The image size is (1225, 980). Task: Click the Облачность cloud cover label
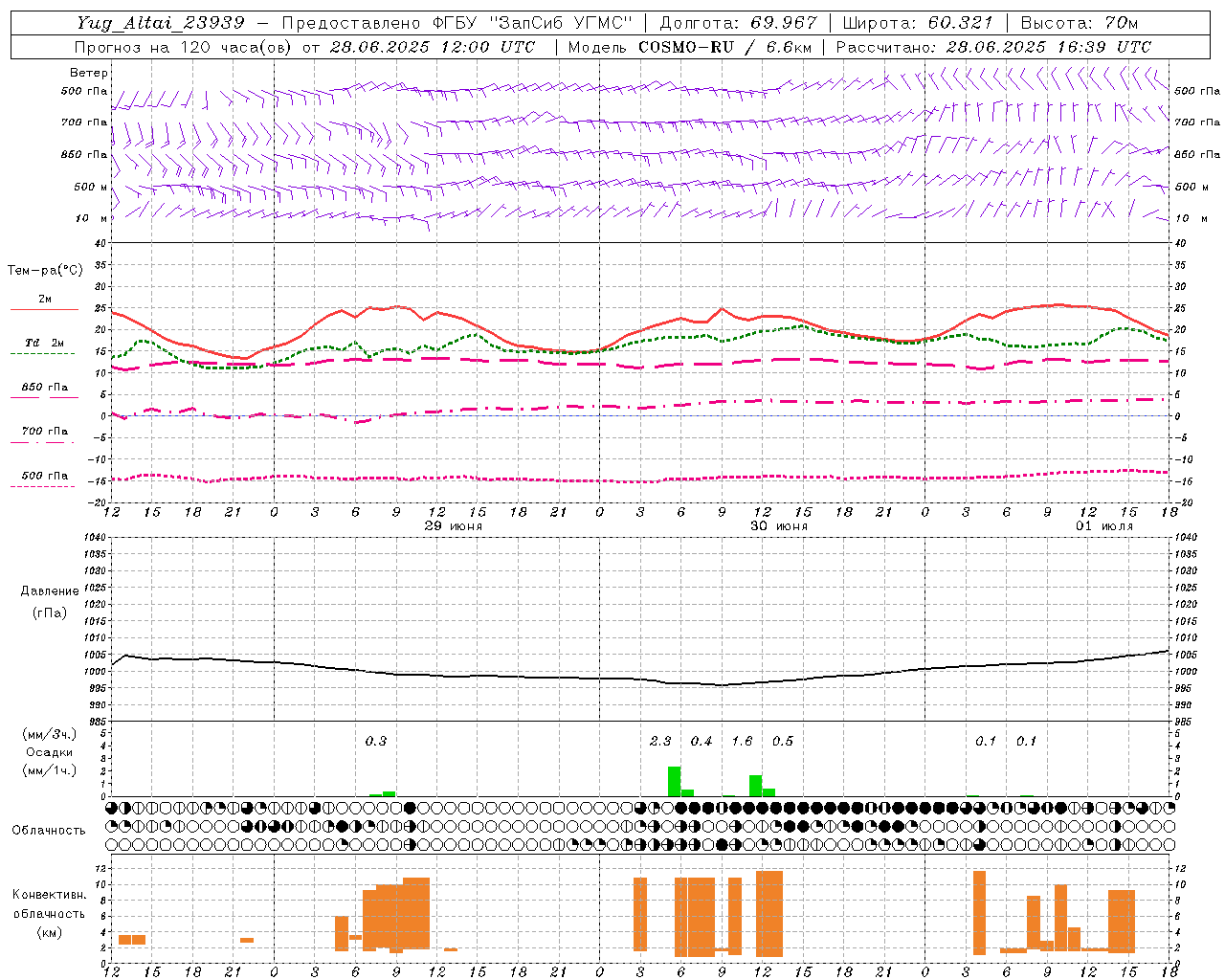click(x=49, y=830)
